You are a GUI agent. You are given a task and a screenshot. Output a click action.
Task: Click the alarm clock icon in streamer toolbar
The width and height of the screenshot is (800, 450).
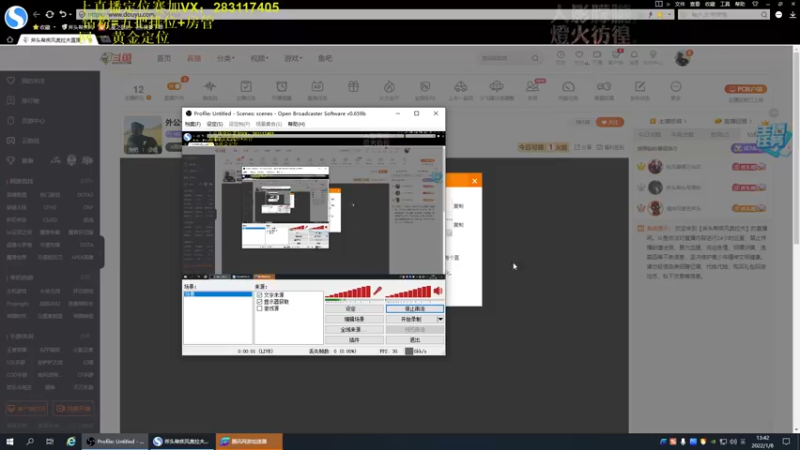click(x=282, y=86)
